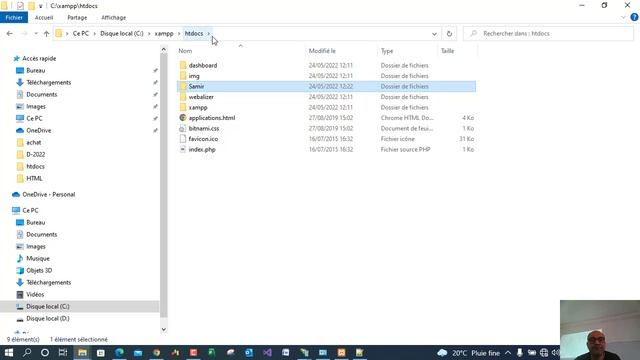This screenshot has height=360, width=640.
Task: Select the dashboard folder
Action: [x=202, y=65]
